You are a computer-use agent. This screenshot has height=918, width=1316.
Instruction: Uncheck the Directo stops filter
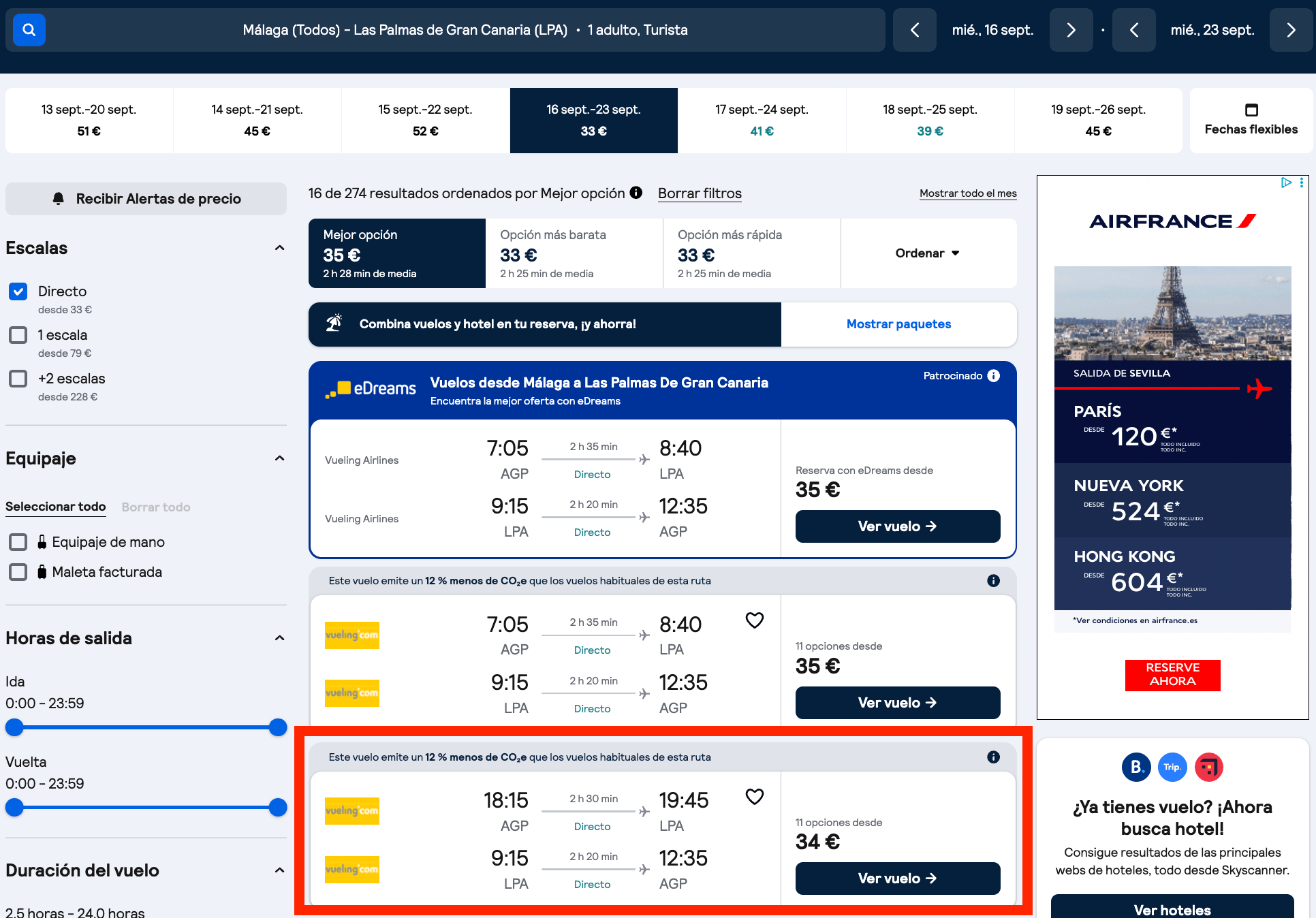[18, 291]
